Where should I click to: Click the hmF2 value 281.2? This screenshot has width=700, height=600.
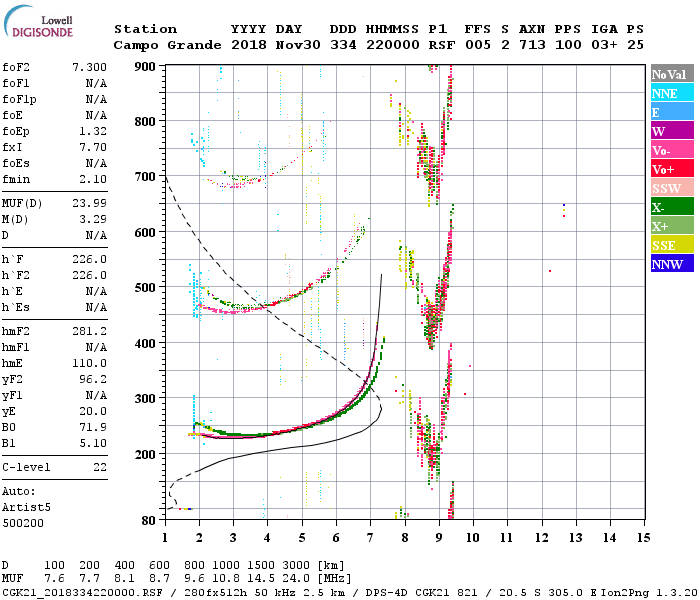[x=89, y=331]
